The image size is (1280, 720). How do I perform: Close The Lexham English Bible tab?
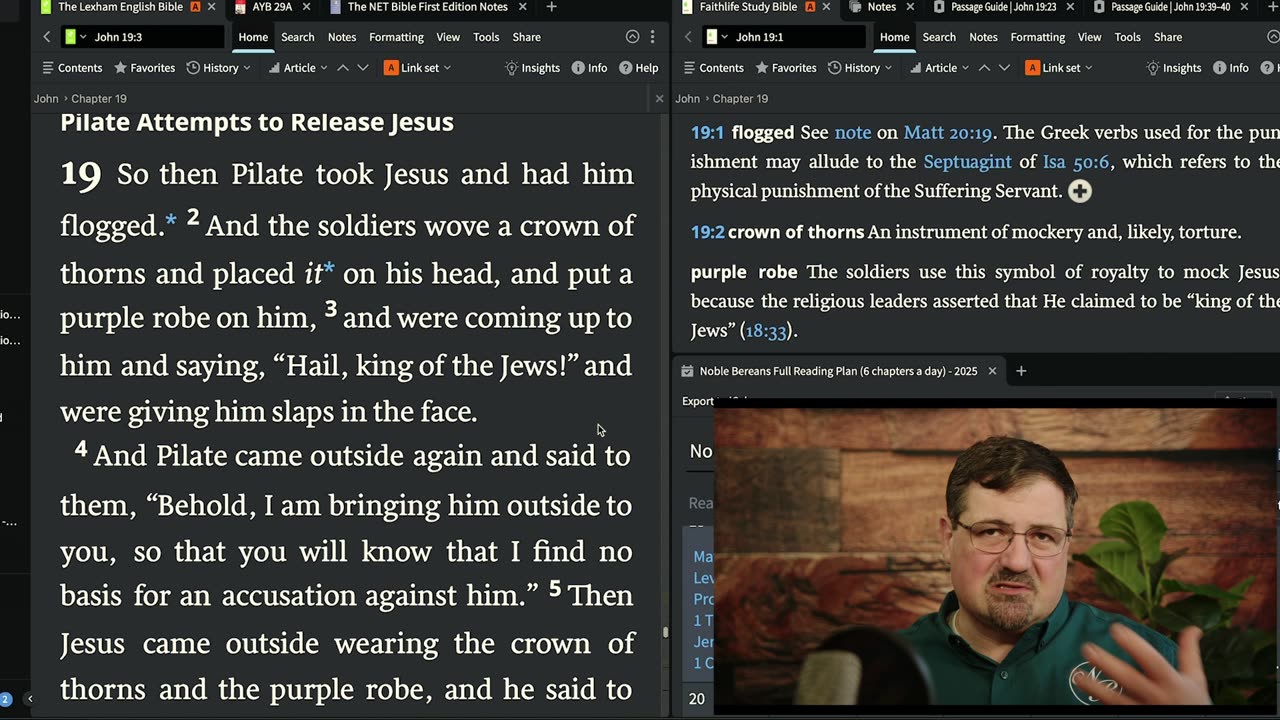tap(211, 7)
